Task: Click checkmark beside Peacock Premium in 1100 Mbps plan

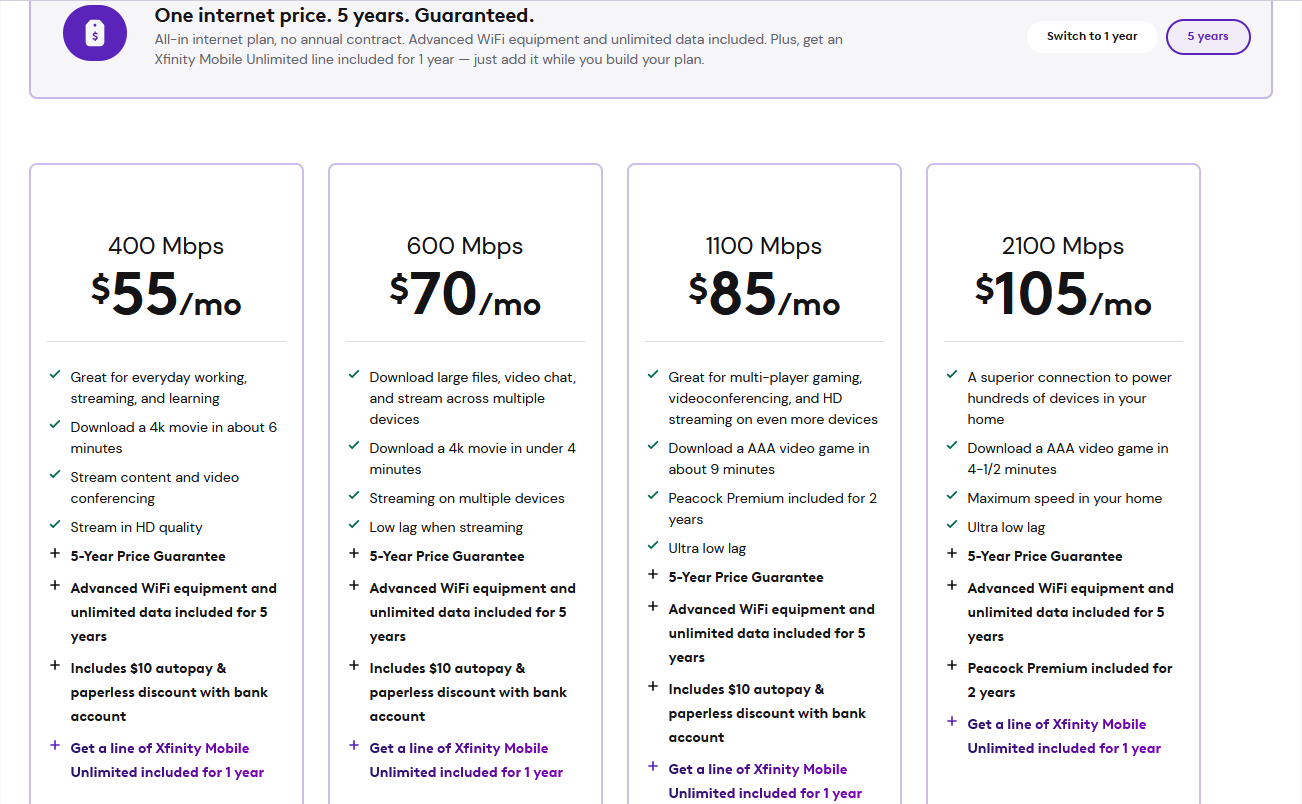Action: pos(653,496)
